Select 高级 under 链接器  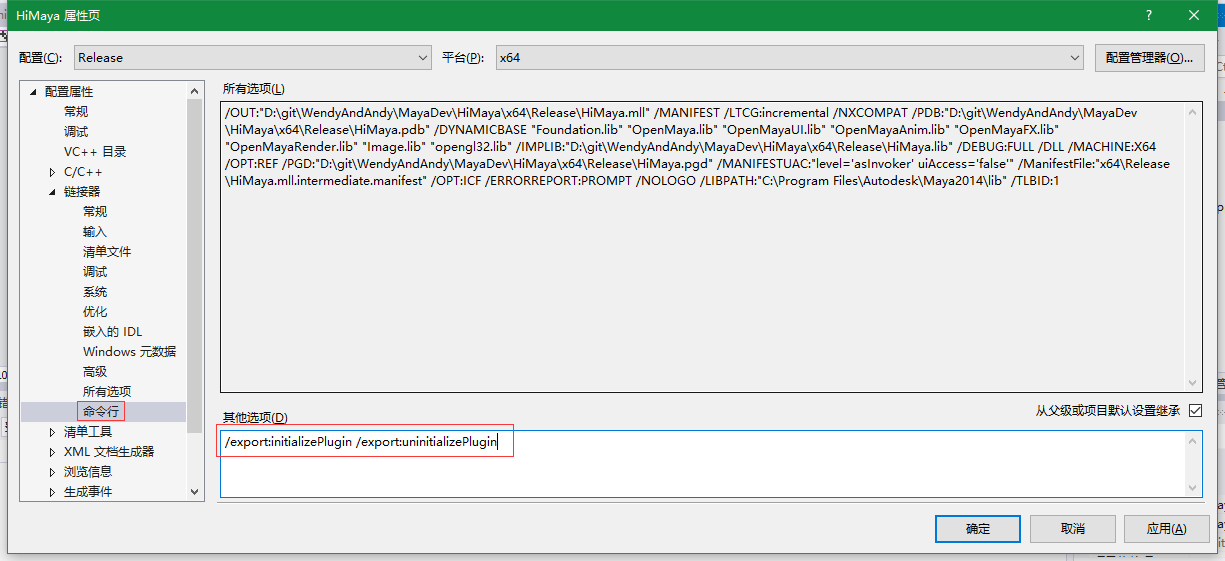pos(95,372)
